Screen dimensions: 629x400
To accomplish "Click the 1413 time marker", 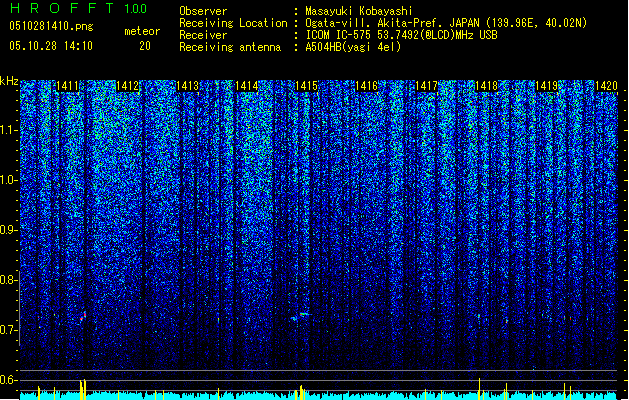I will 187,86.
